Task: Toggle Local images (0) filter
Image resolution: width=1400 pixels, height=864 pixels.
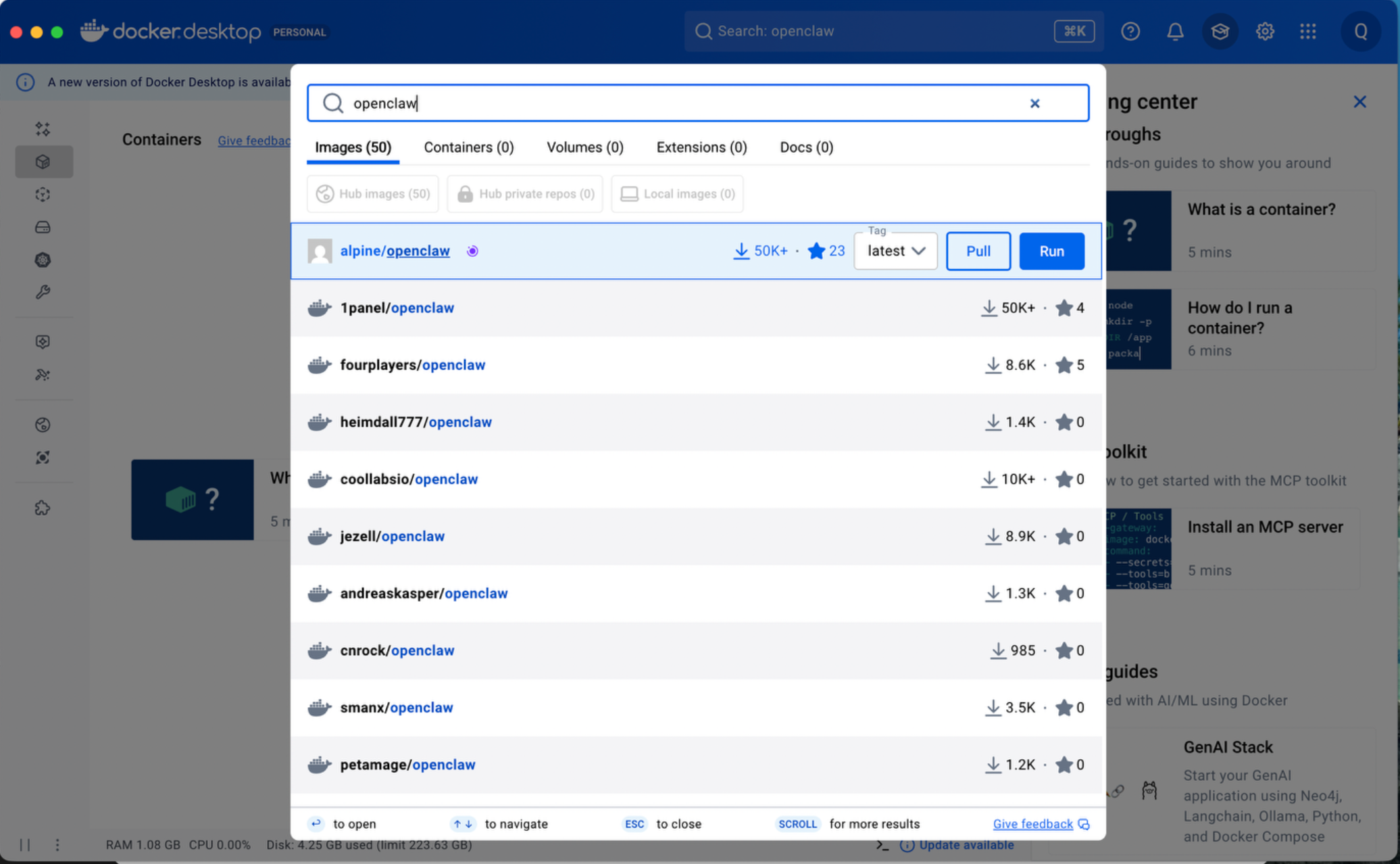Action: tap(677, 194)
